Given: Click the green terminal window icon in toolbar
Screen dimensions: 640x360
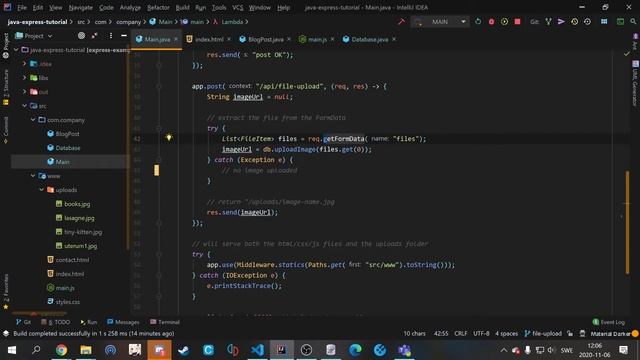Looking at the screenshot, I should pyautogui.click(x=620, y=22).
